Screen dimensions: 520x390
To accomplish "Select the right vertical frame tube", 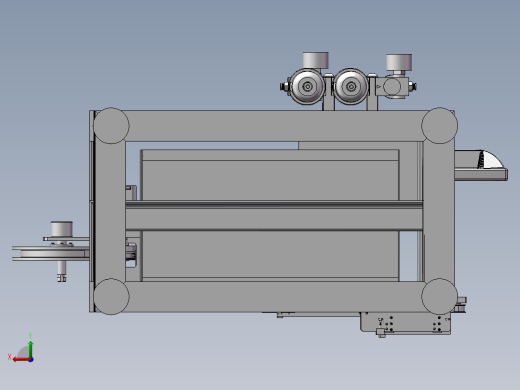I will (x=439, y=211).
